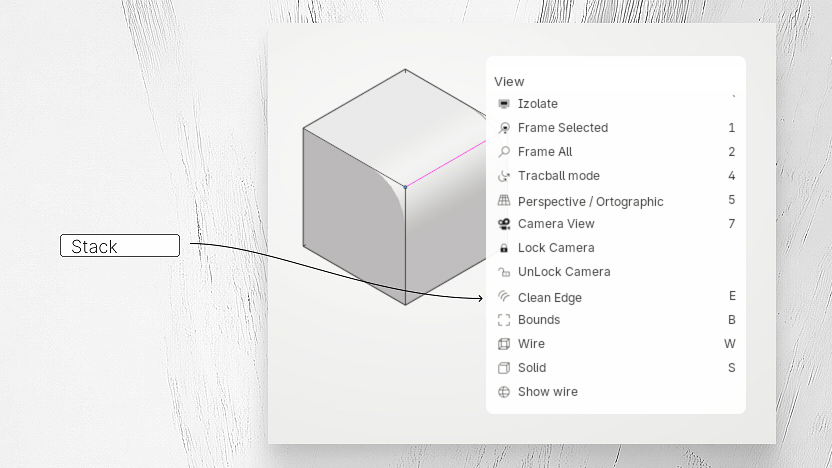The height and width of the screenshot is (468, 832).
Task: Select the magenta highlighted cube edge
Action: point(446,164)
